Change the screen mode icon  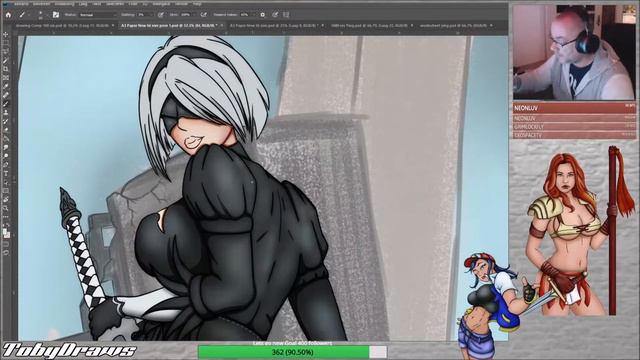pyautogui.click(x=6, y=253)
